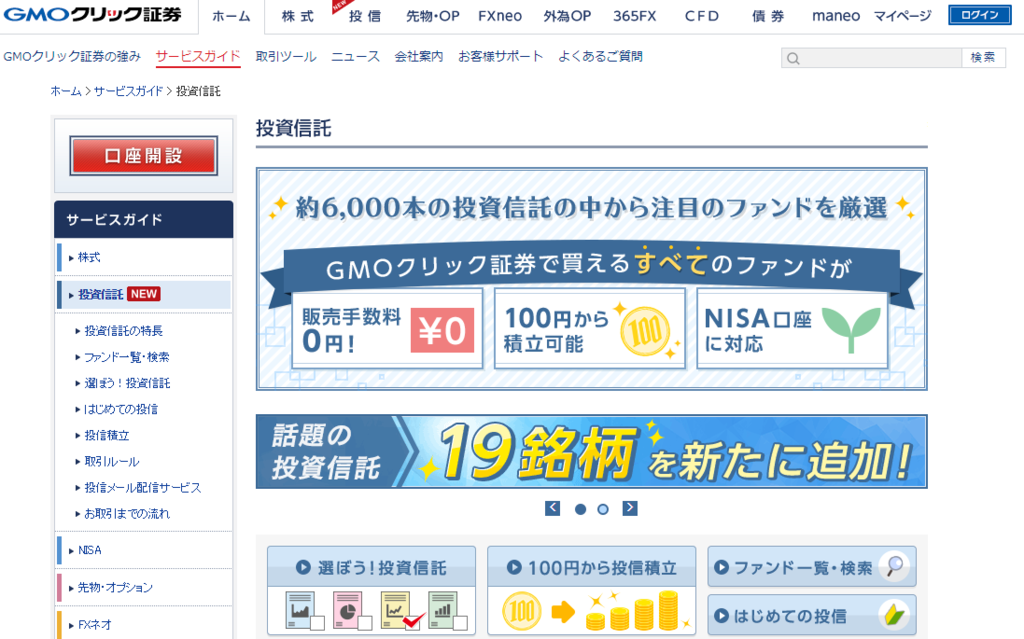This screenshot has height=639, width=1024.
Task: Click the ¥0 sales fee icon
Action: [442, 330]
